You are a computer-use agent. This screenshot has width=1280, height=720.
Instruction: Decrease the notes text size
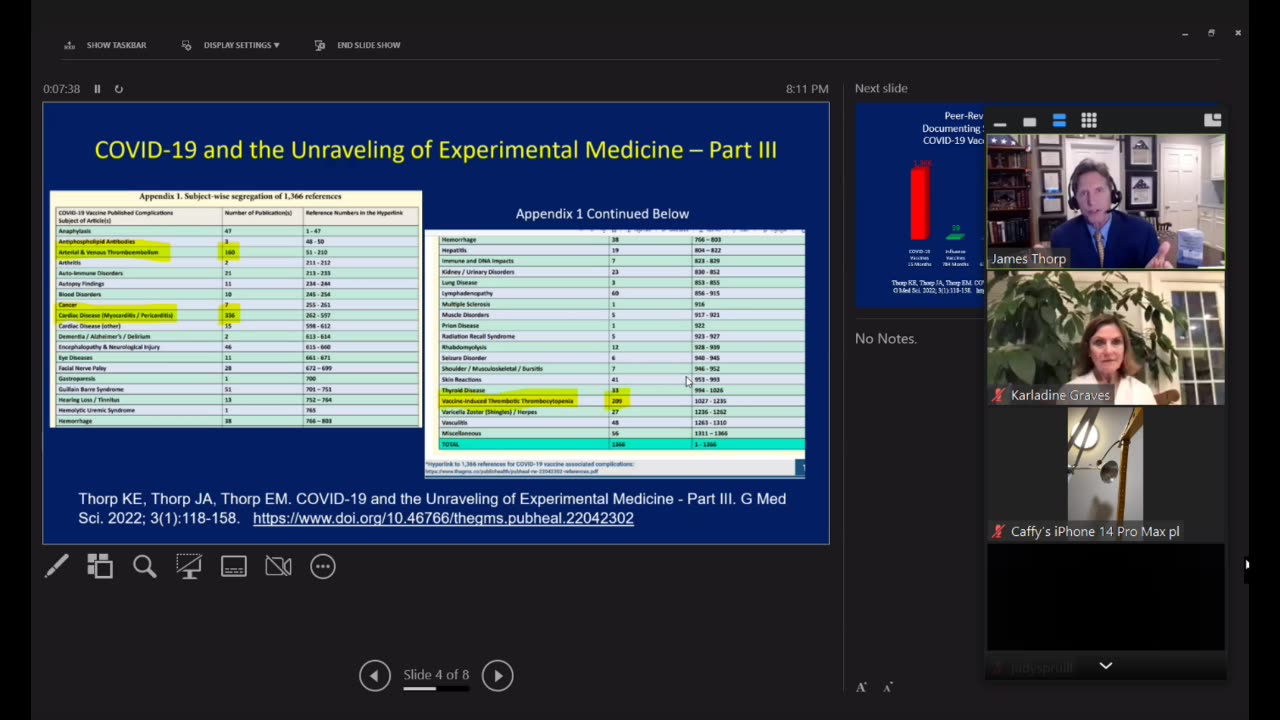pos(887,687)
